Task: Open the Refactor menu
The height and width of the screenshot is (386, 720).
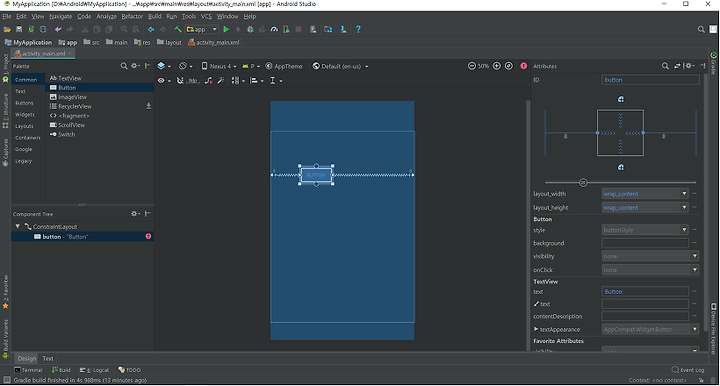Action: 132,17
